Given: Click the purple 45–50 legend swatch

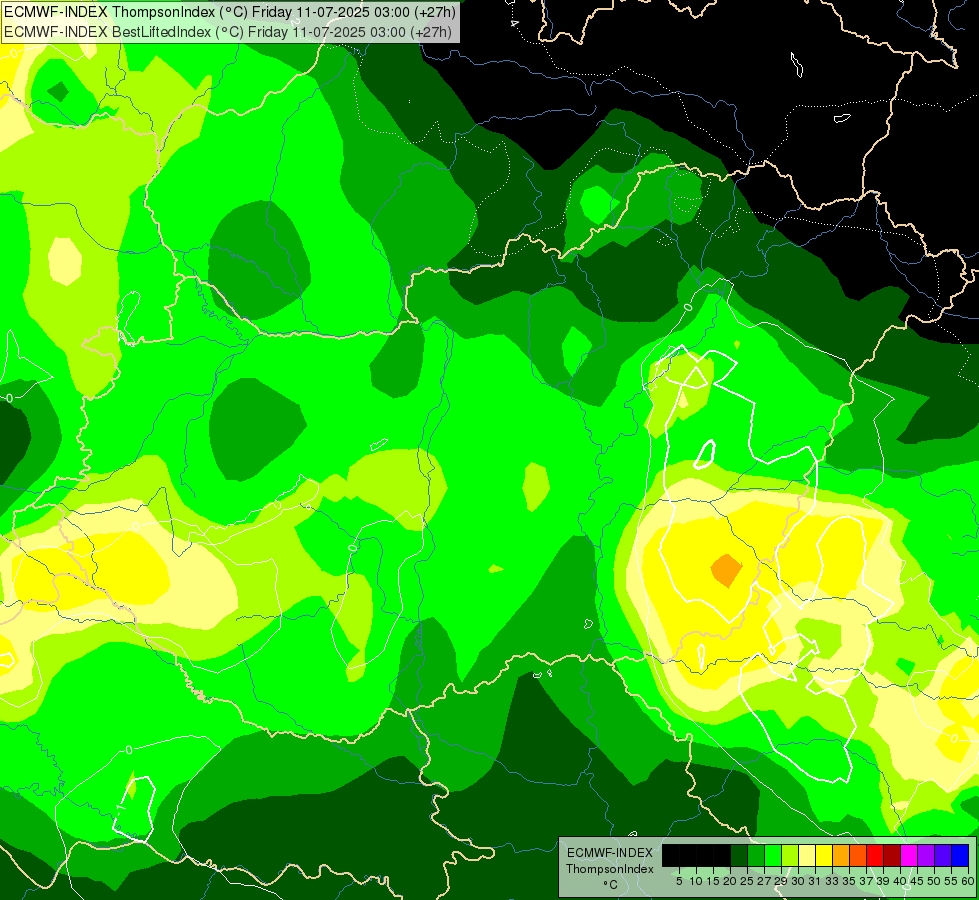Looking at the screenshot, I should click(x=926, y=855).
